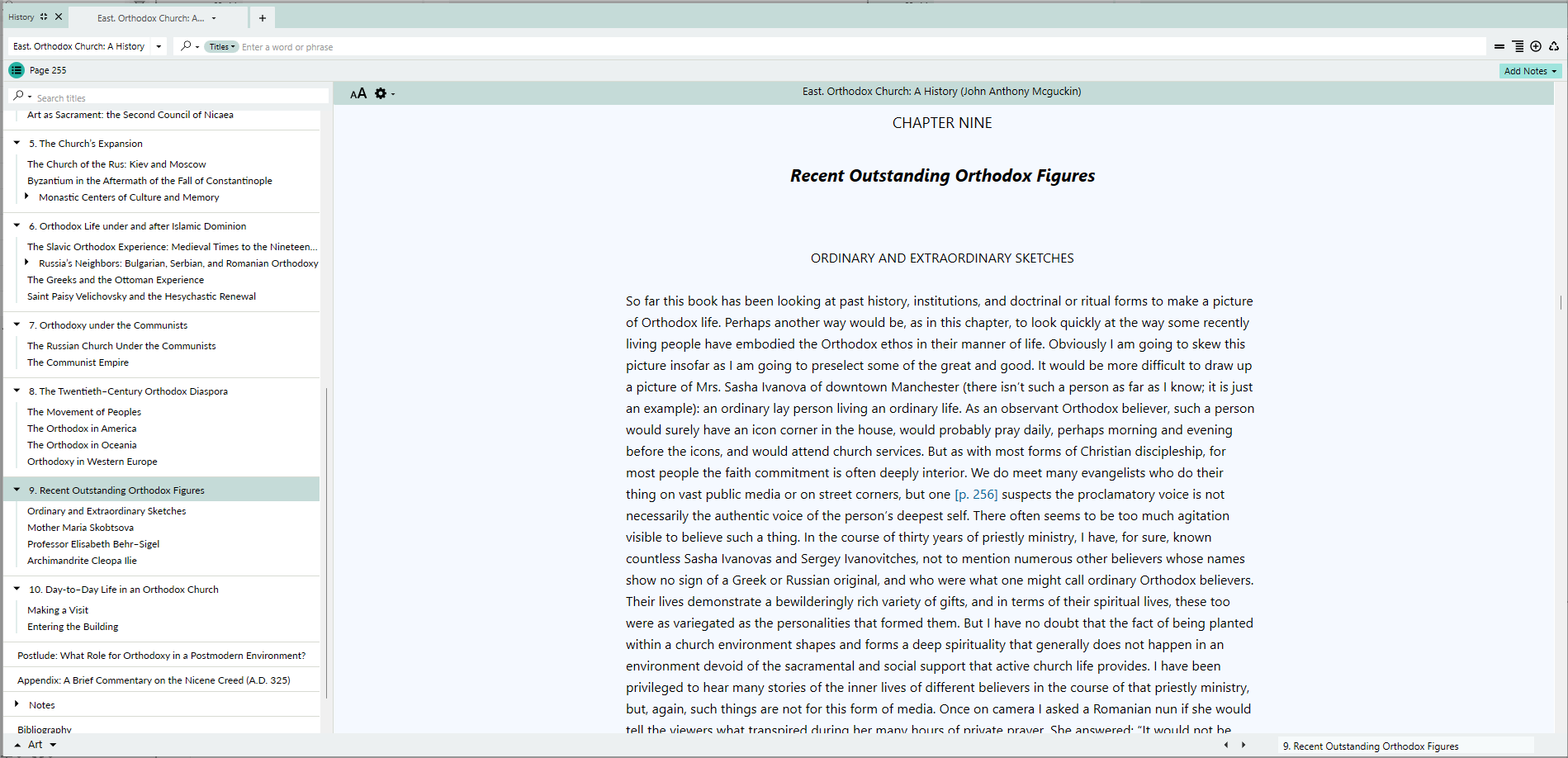Collapse chapter 8 Twentieth-Century Orthodox Diaspora
Screen dimensions: 1568x758
coord(17,391)
